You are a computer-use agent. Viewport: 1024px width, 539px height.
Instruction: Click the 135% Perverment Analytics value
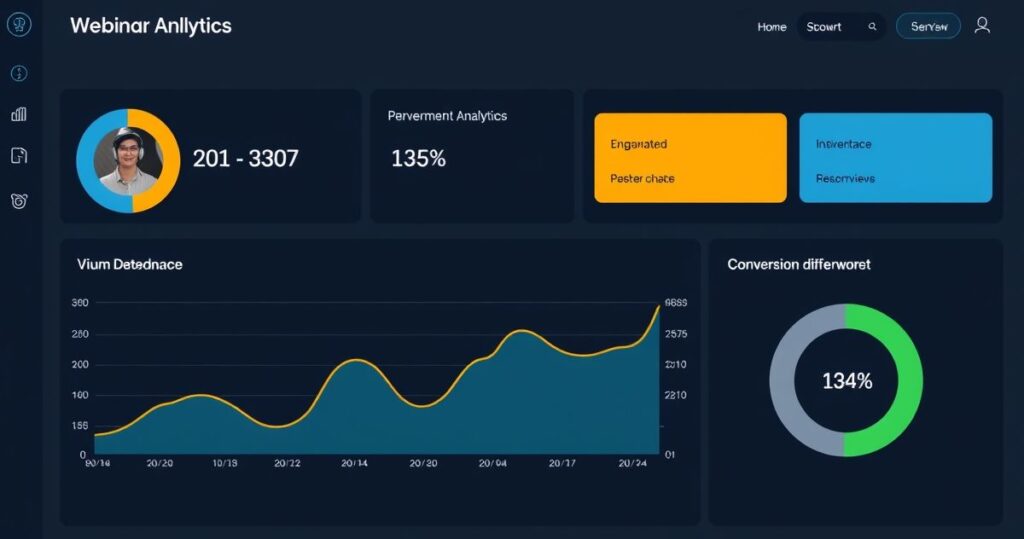(x=418, y=158)
